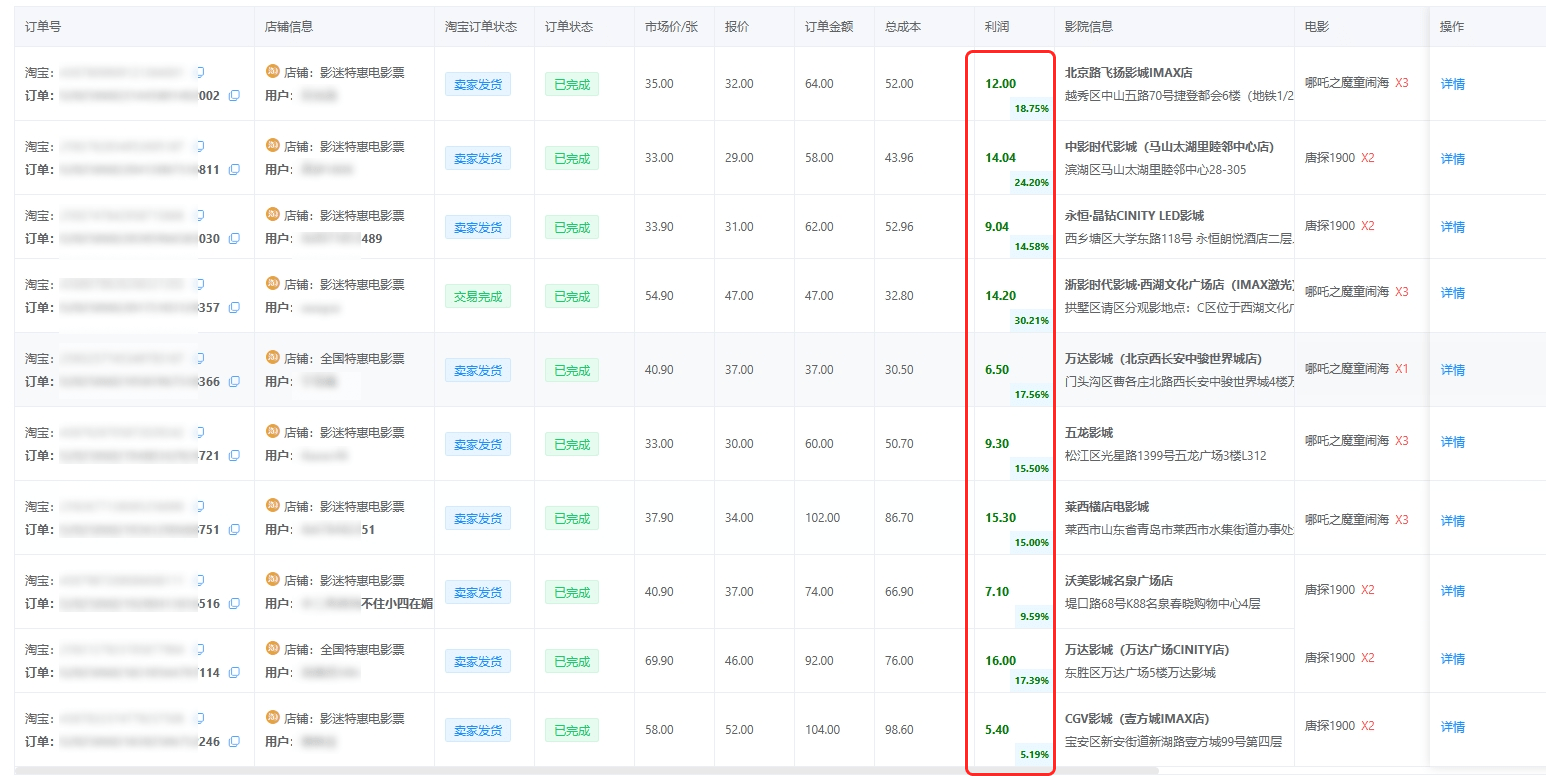1546x776 pixels.
Task: Select the address 东胜区万达广场5楼万达影城
Action: tap(1140, 673)
